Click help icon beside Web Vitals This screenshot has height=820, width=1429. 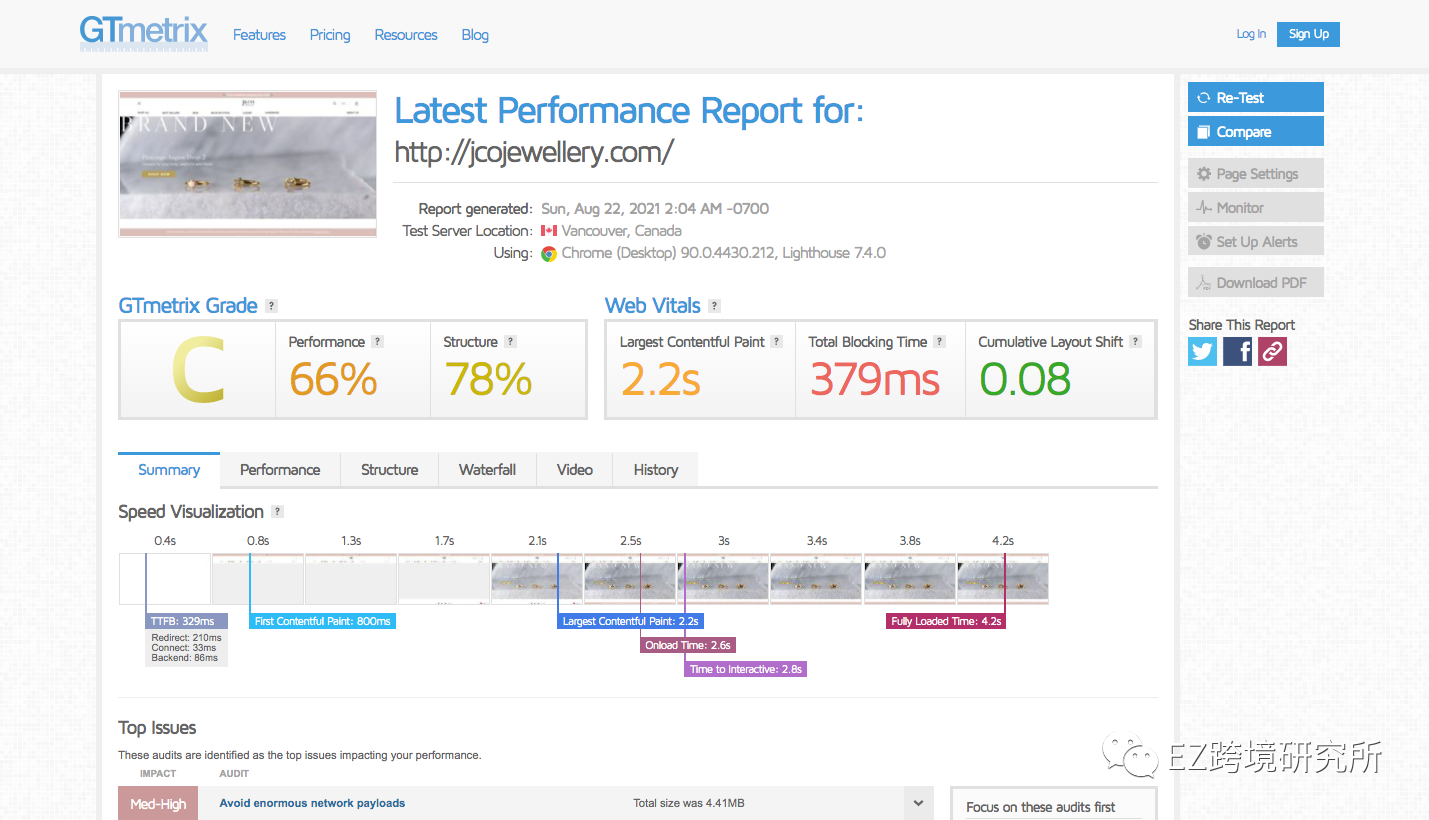point(714,306)
